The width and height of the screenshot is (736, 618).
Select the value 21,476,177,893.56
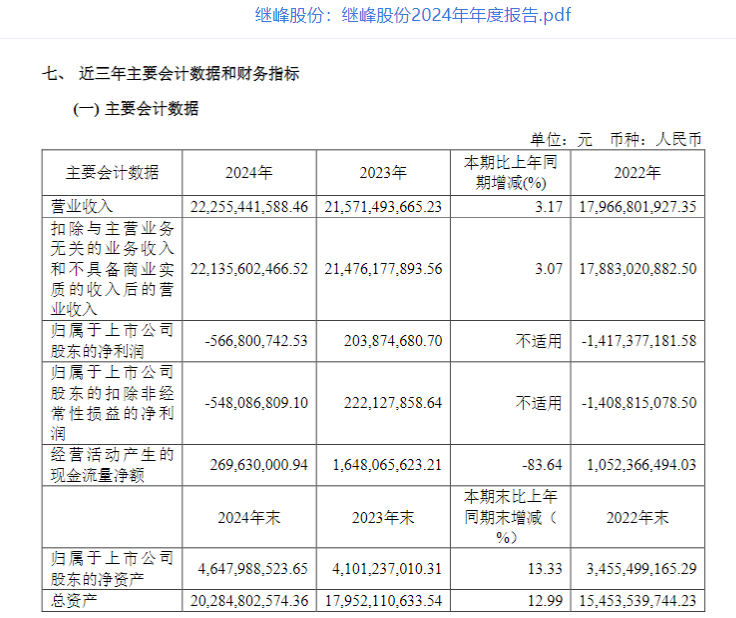click(x=383, y=269)
